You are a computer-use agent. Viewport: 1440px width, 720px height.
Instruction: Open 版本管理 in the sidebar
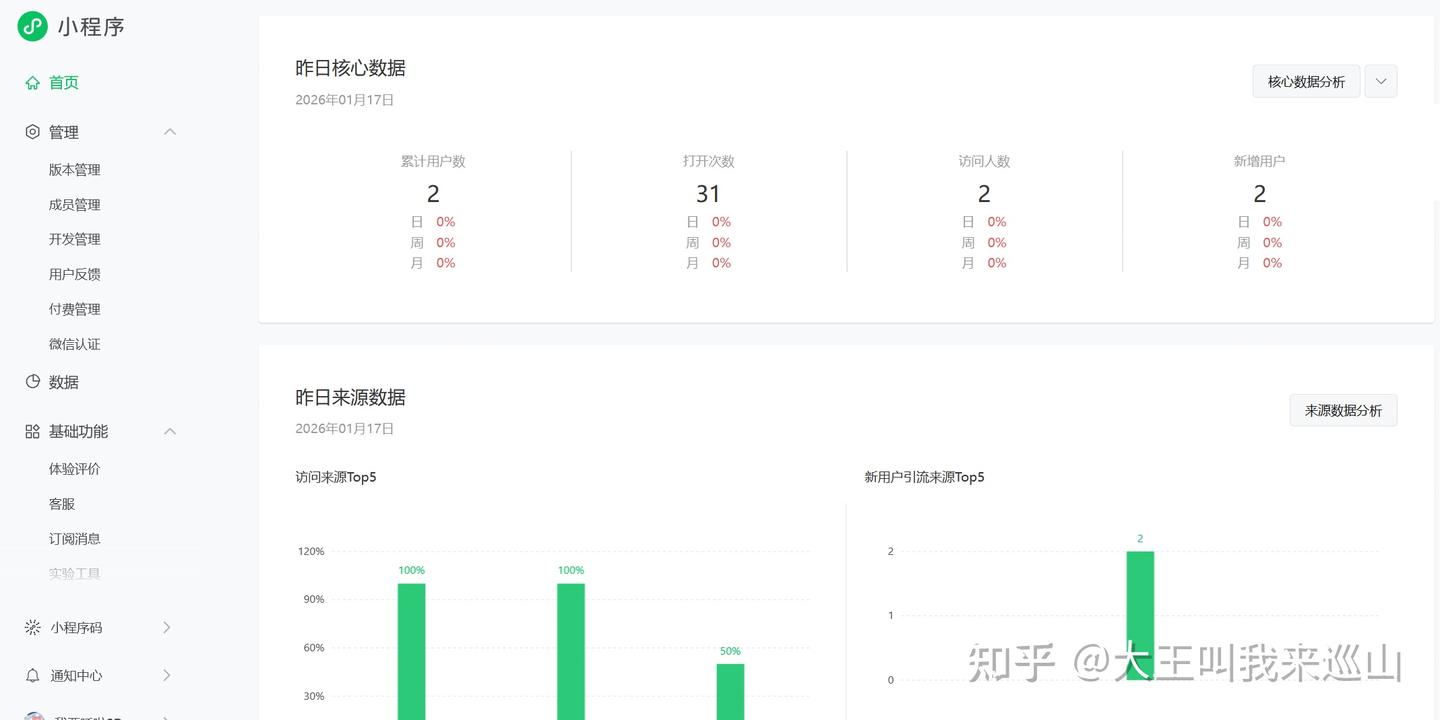coord(75,170)
